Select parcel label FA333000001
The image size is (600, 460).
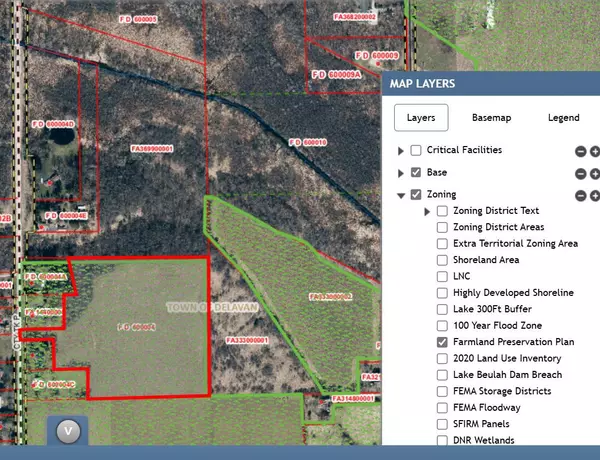click(247, 340)
